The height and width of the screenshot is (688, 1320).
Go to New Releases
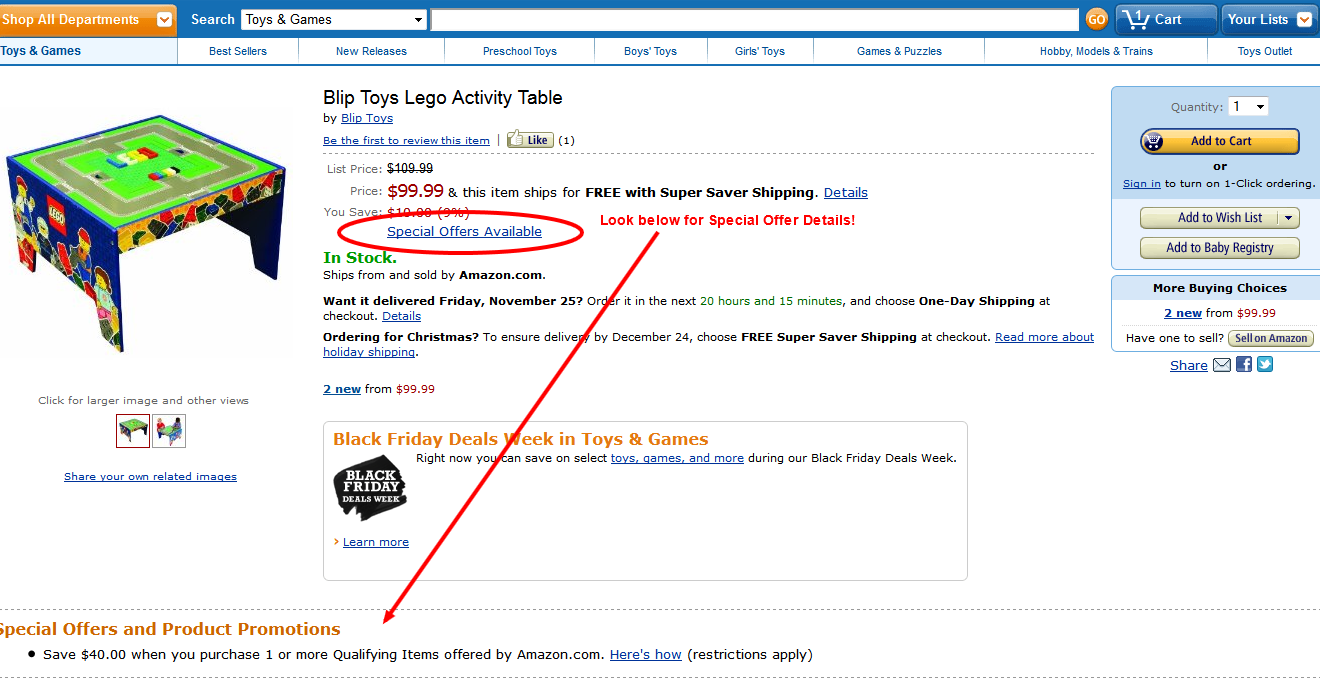pos(371,51)
